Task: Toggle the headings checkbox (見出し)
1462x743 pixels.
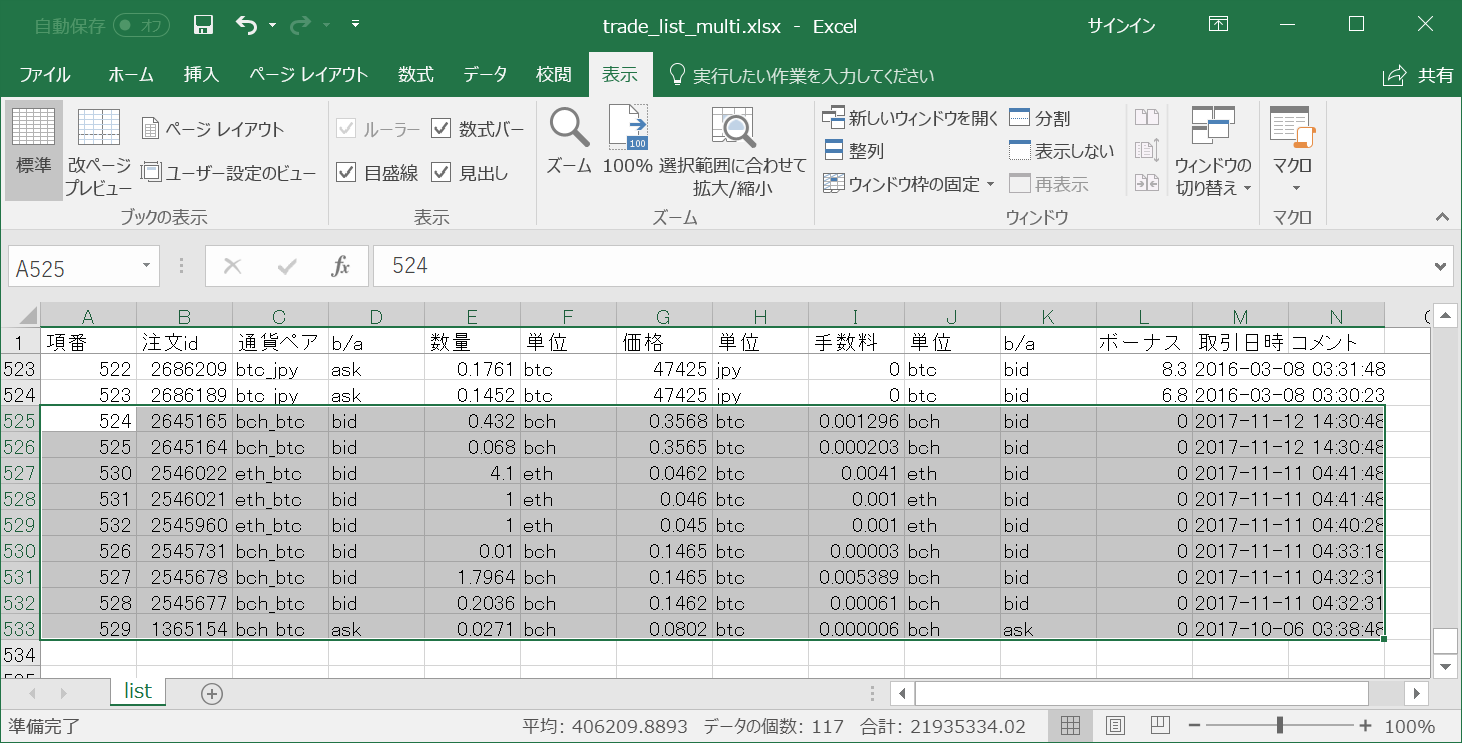Action: click(441, 172)
